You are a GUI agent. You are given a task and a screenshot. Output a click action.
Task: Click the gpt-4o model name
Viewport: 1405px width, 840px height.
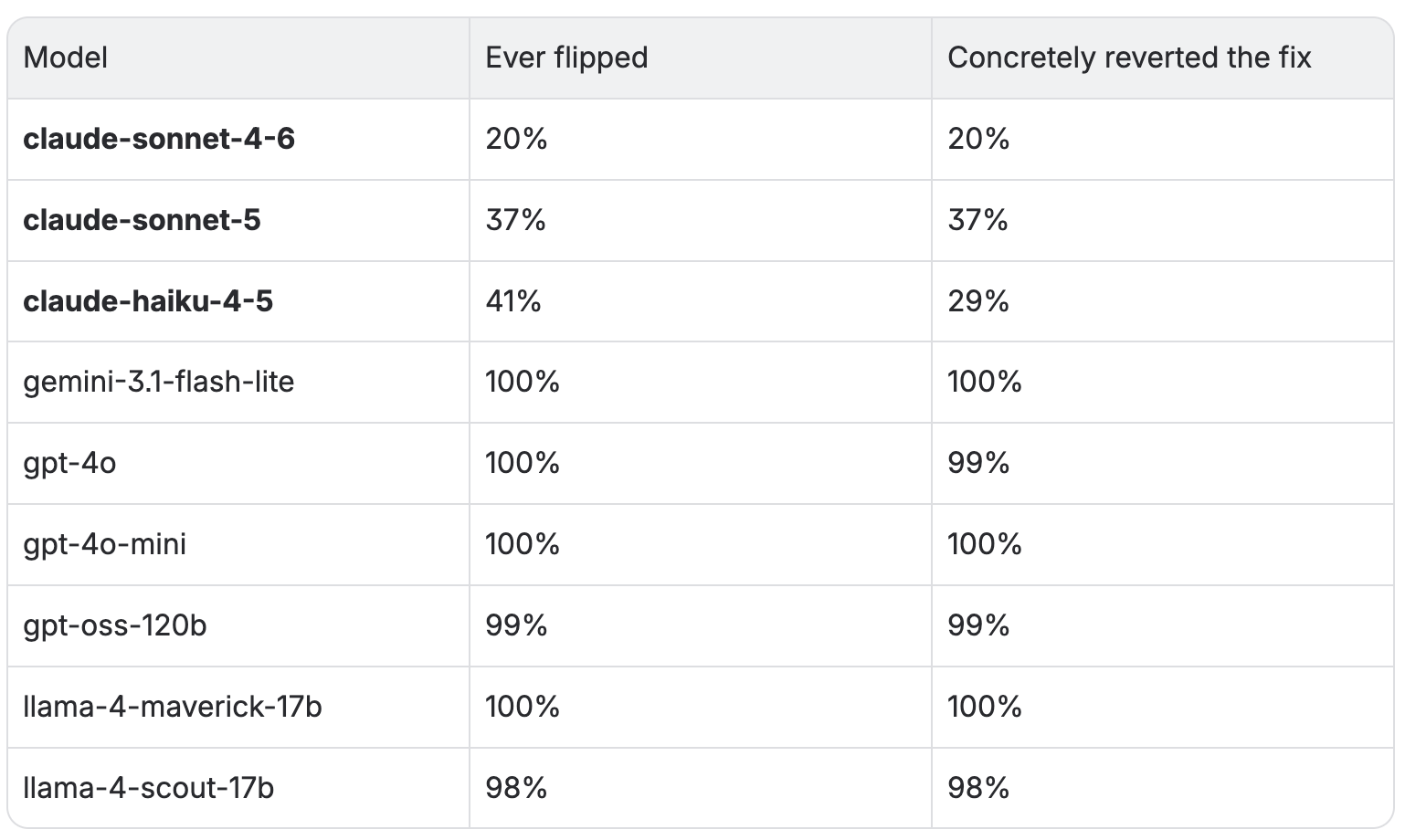coord(69,463)
